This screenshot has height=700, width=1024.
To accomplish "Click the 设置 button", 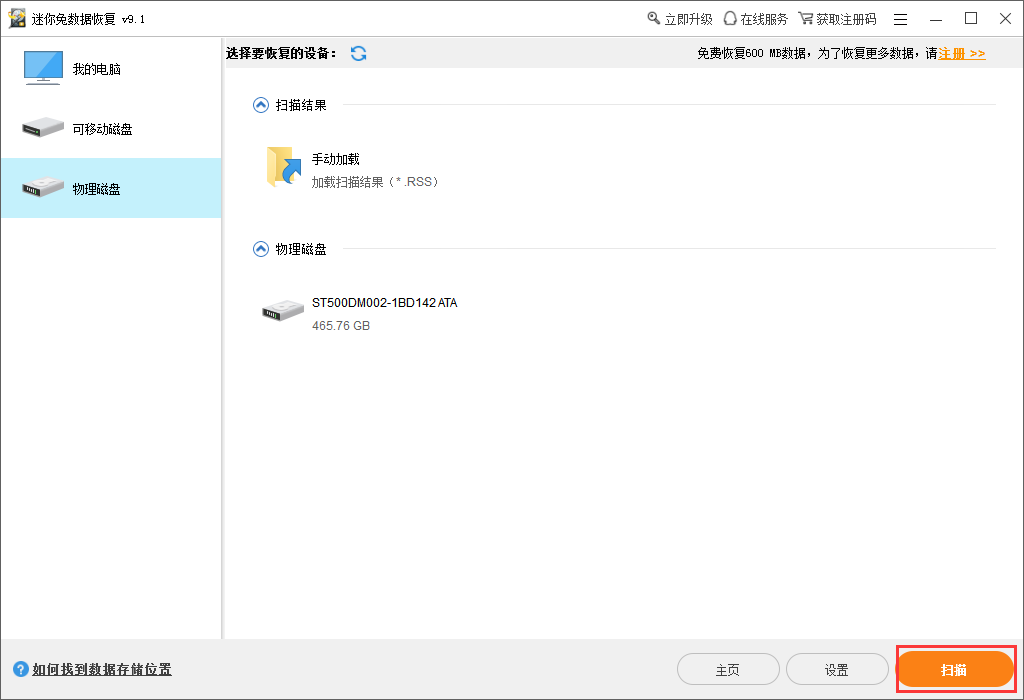I will (837, 669).
